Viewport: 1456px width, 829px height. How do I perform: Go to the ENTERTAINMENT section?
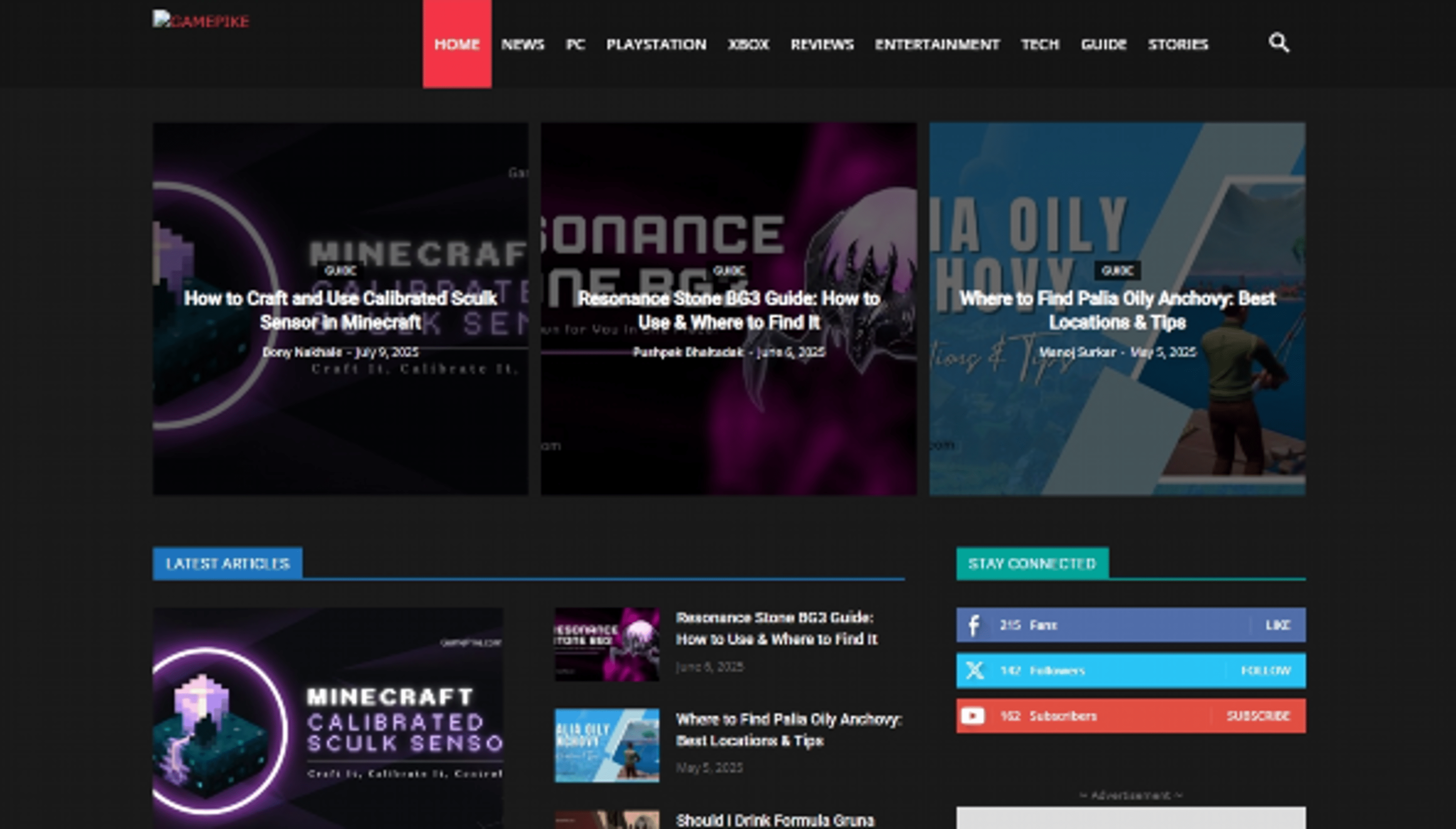coord(937,44)
